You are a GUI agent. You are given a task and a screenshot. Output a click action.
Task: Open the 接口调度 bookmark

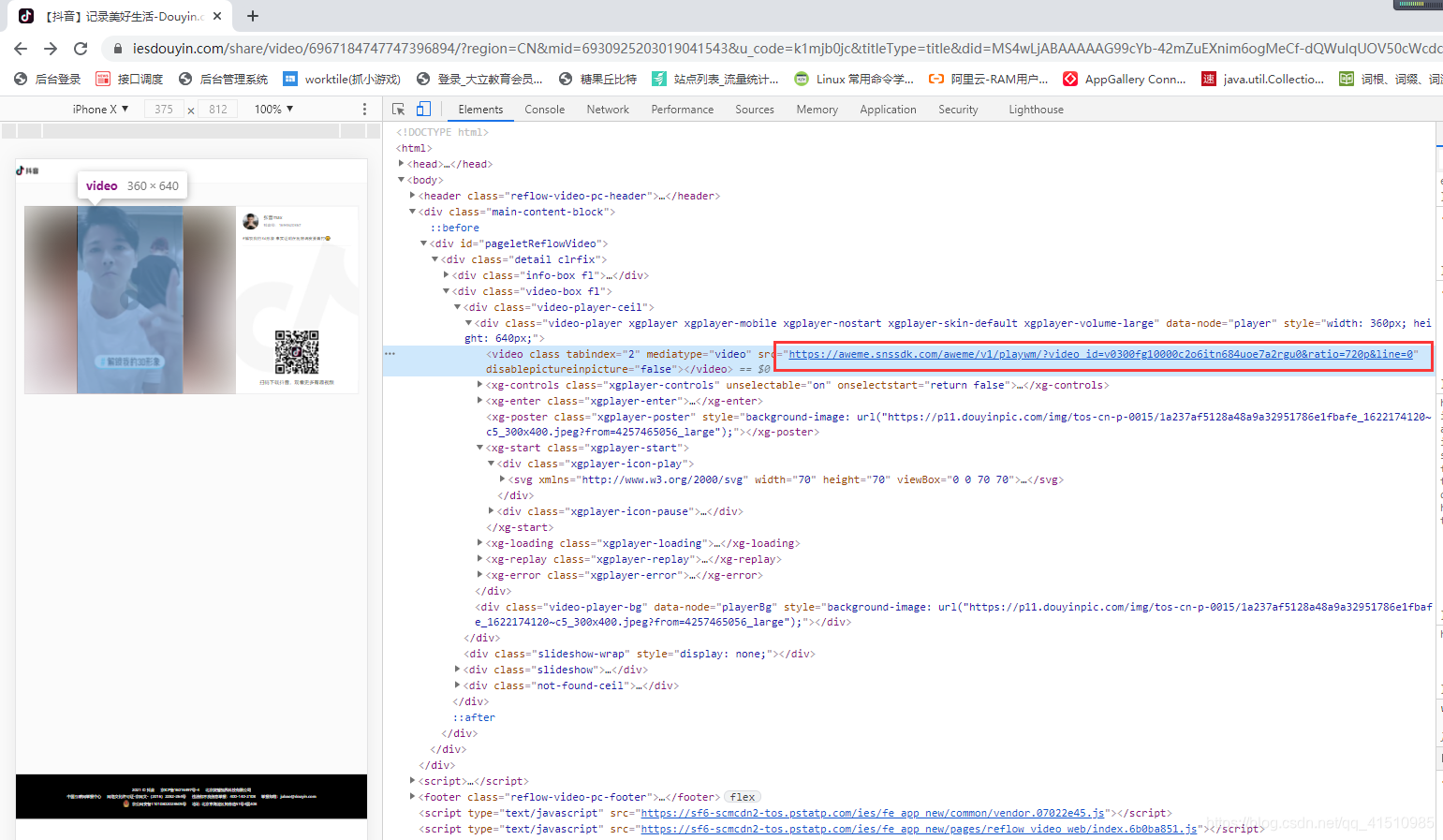[x=129, y=80]
